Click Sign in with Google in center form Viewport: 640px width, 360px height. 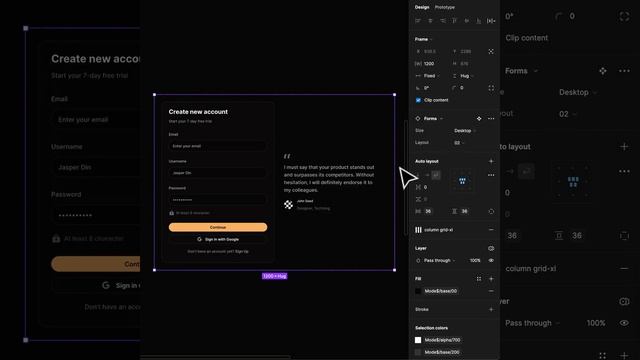click(x=218, y=240)
